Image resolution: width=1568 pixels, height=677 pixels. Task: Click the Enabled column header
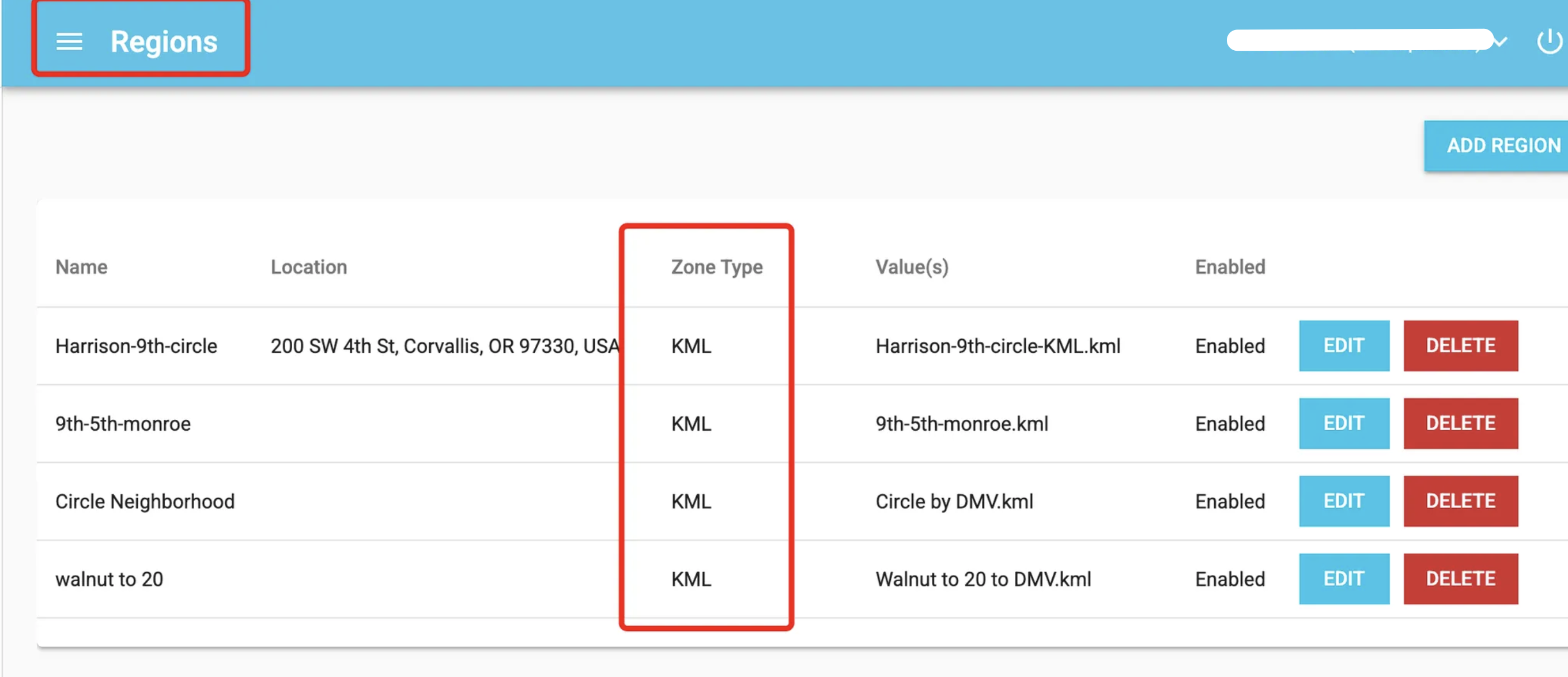tap(1229, 267)
